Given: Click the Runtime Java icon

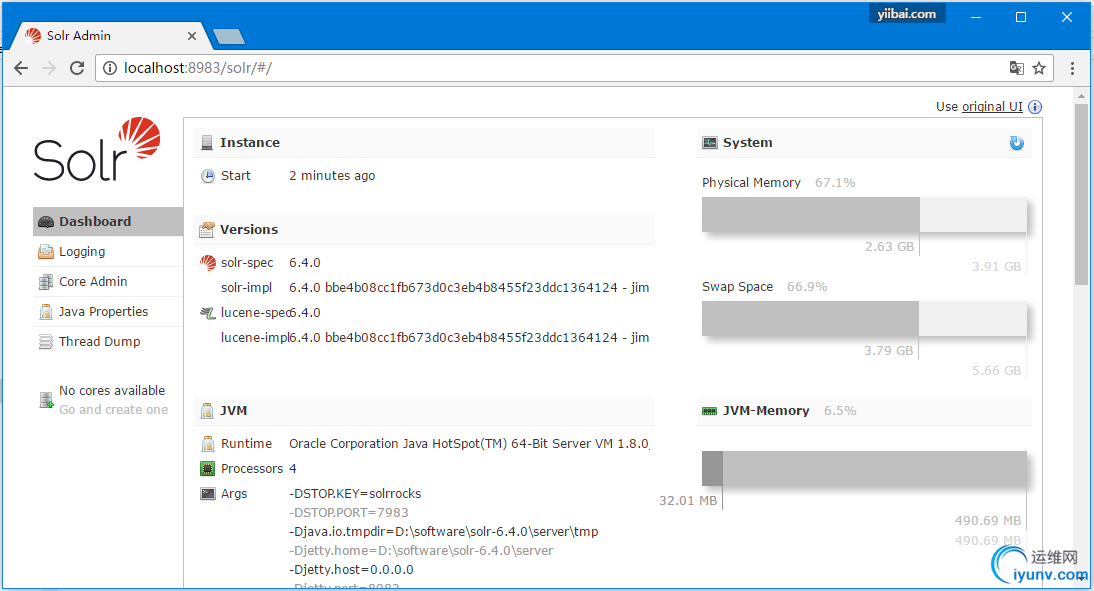Looking at the screenshot, I should [207, 444].
